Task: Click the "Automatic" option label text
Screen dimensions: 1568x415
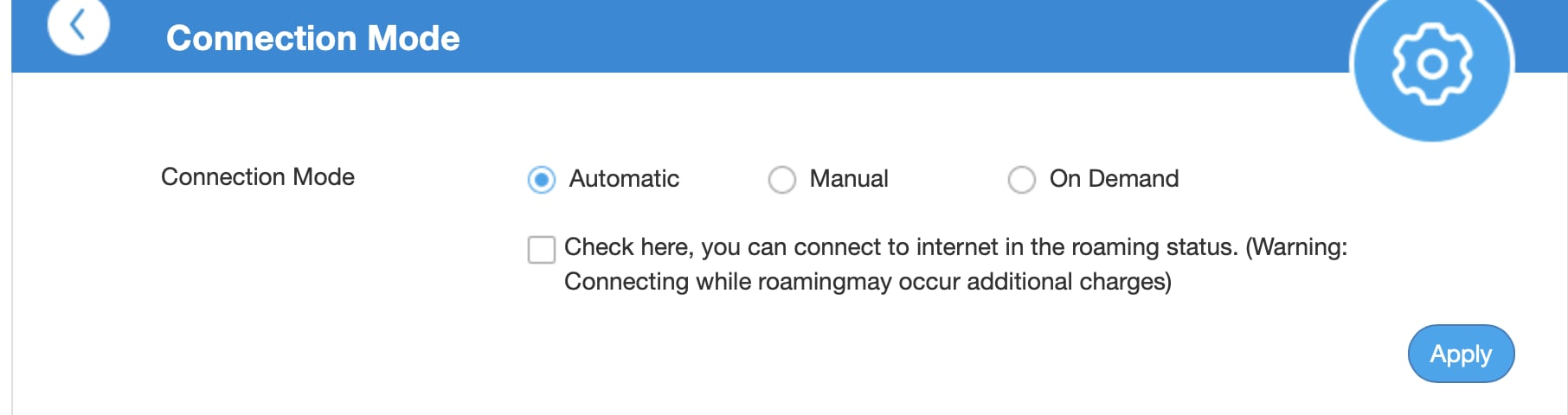Action: (x=624, y=179)
